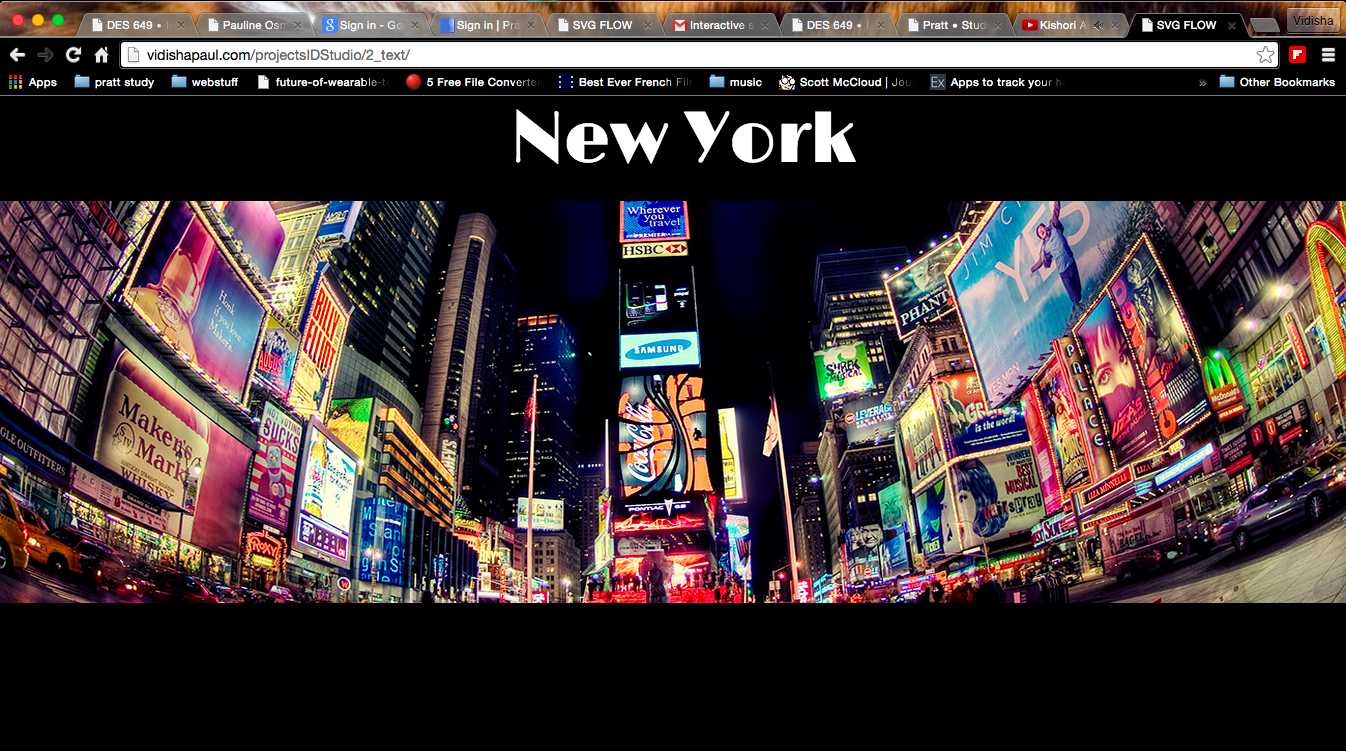Screen dimensions: 1346x751
Task: Switch to the Interactive Gmail tab
Action: click(716, 25)
